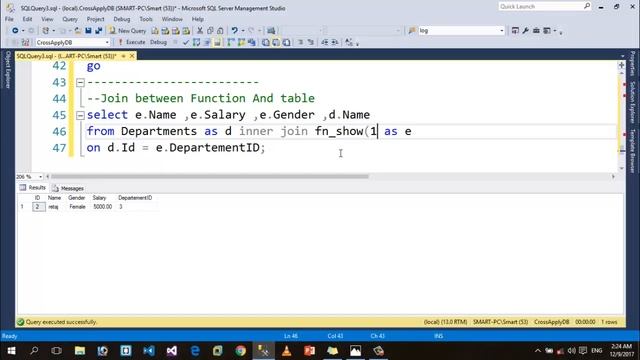The image size is (640, 360).
Task: Click the editor's vertical scrollbar thumb
Action: (x=622, y=151)
